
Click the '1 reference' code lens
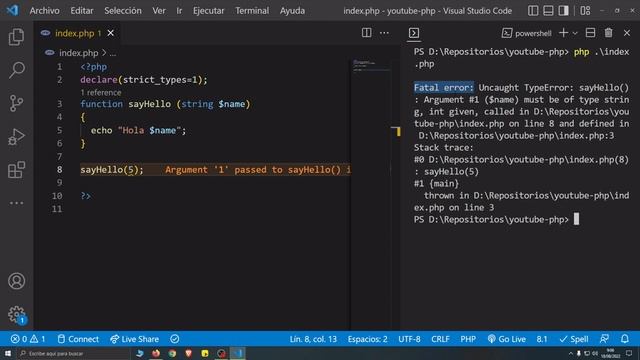pos(101,92)
